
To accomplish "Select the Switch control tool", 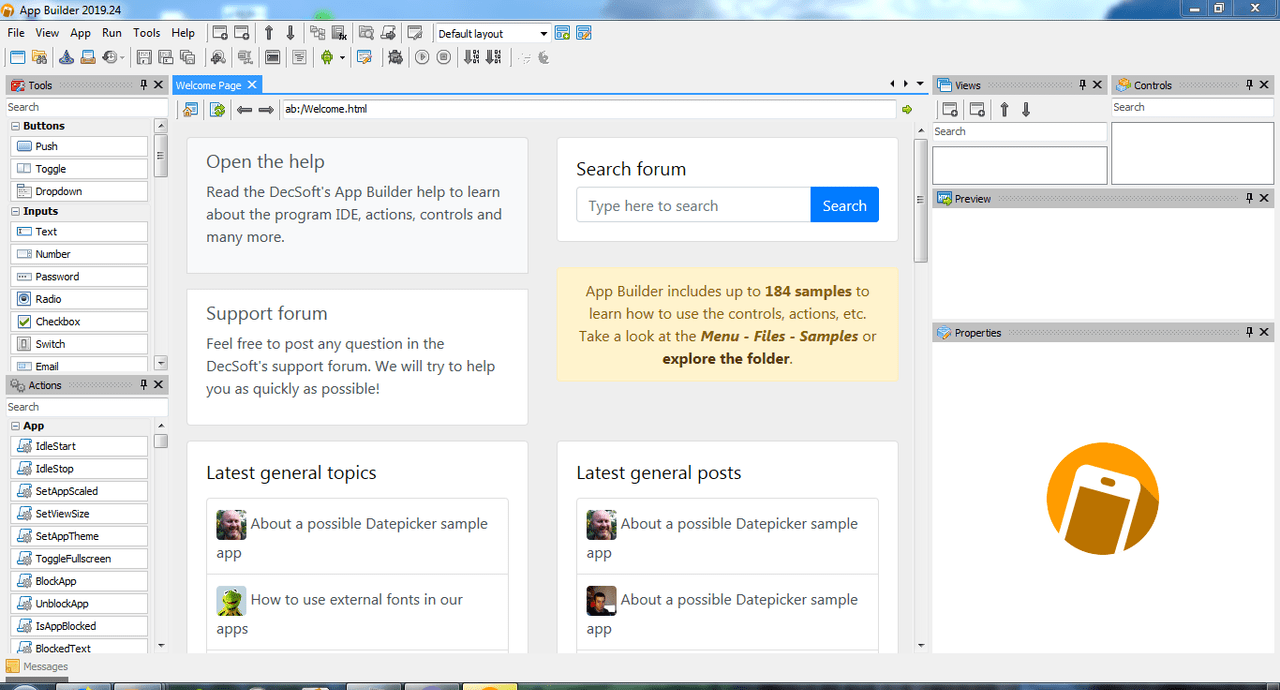I will (79, 344).
